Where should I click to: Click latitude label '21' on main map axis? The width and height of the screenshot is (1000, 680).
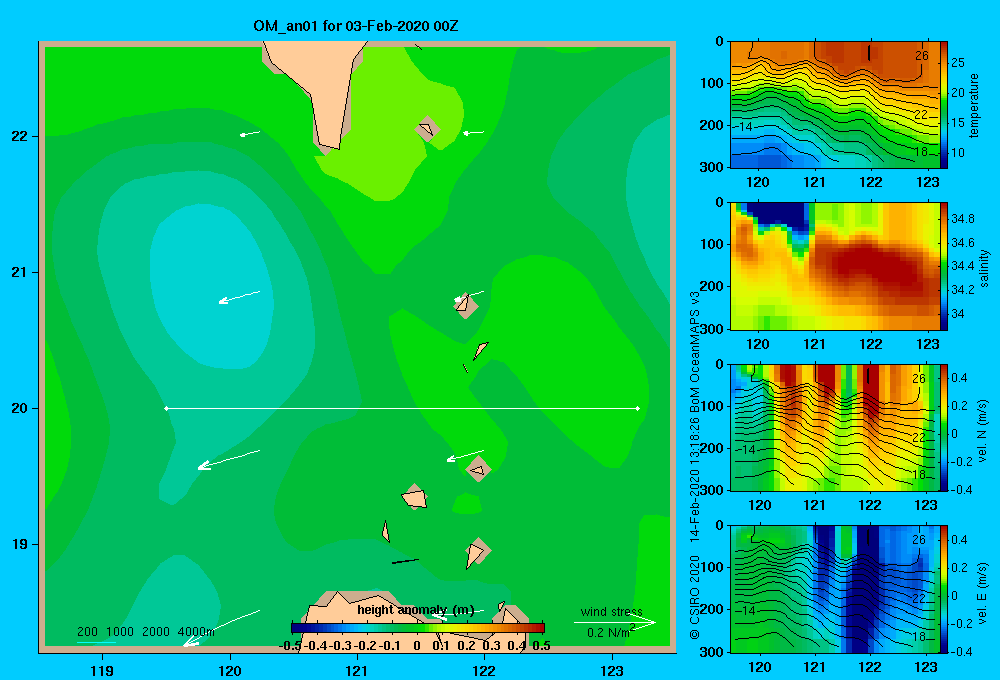(x=19, y=272)
